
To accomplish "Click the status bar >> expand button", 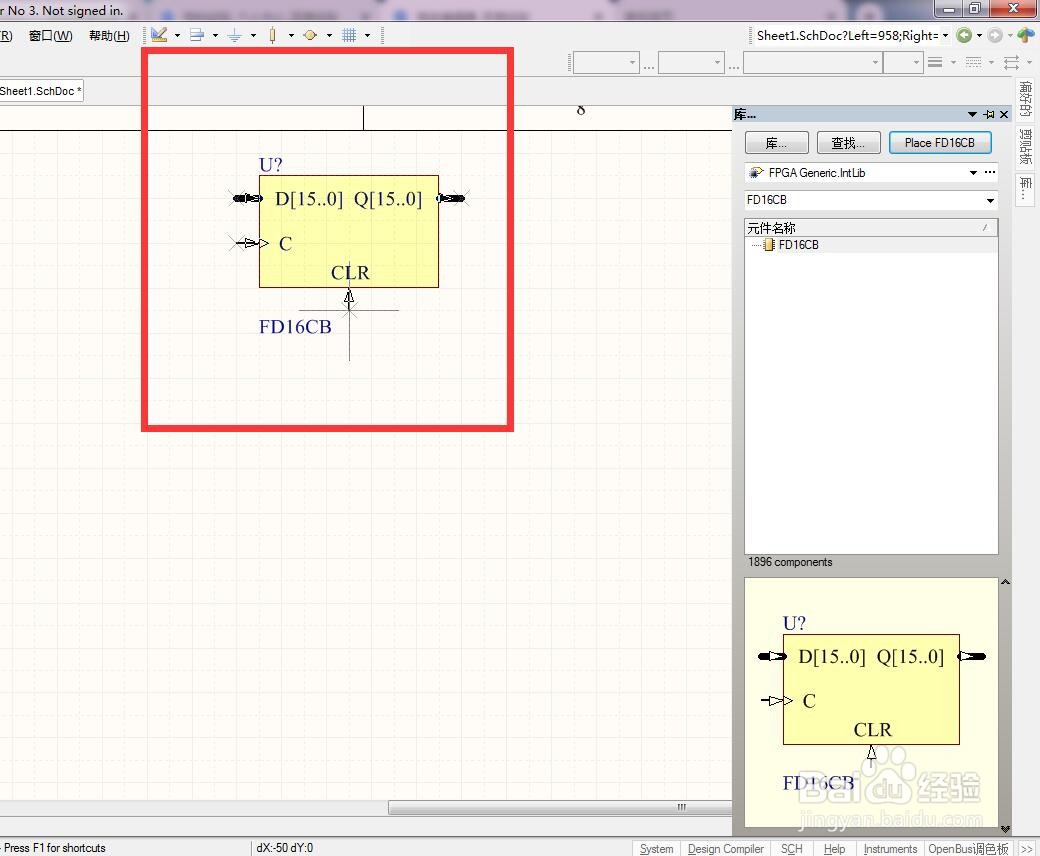I will (x=1027, y=849).
